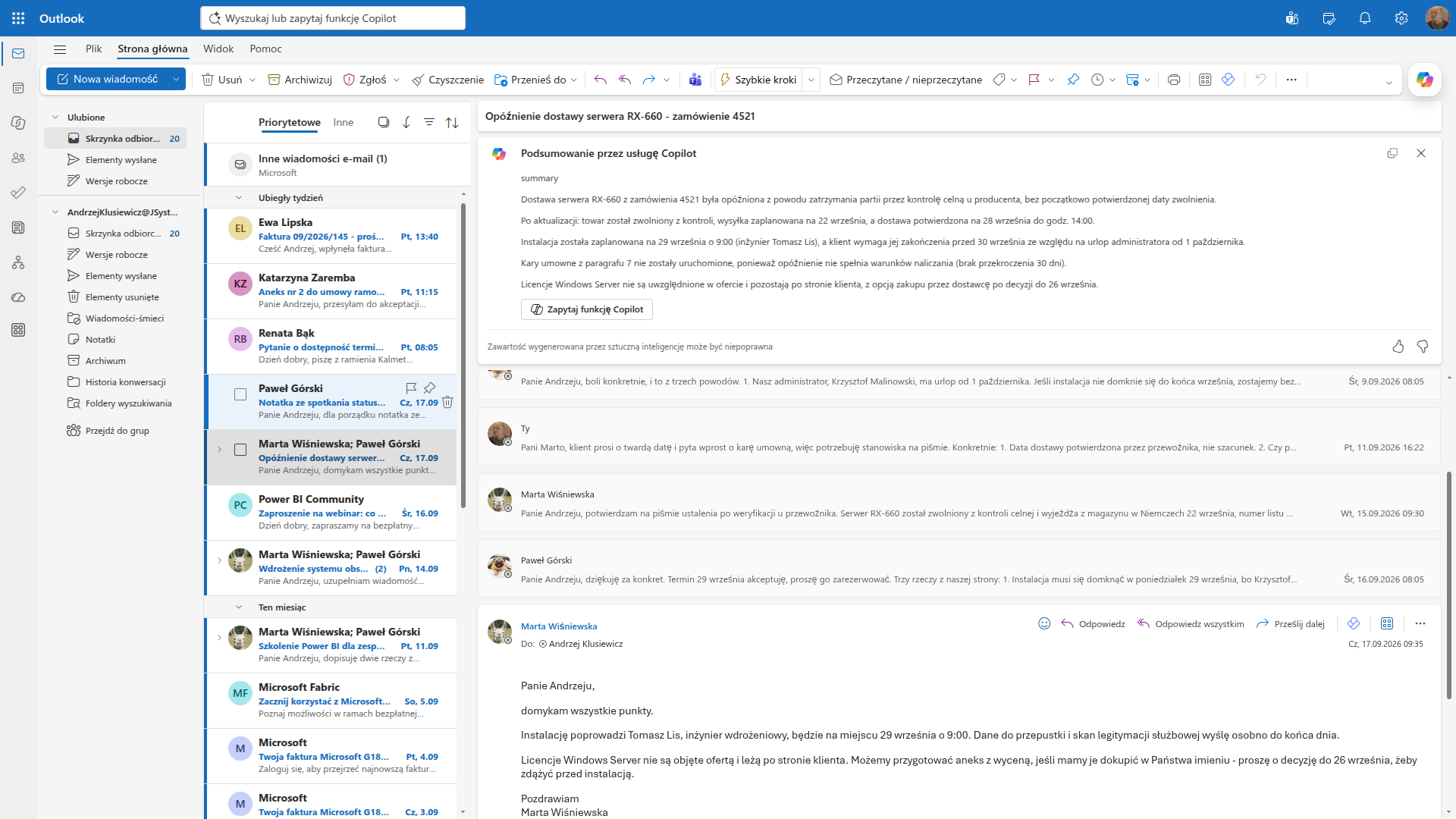This screenshot has width=1456, height=819.
Task: Click the reading pane vertical scrollbar
Action: tap(1449, 584)
